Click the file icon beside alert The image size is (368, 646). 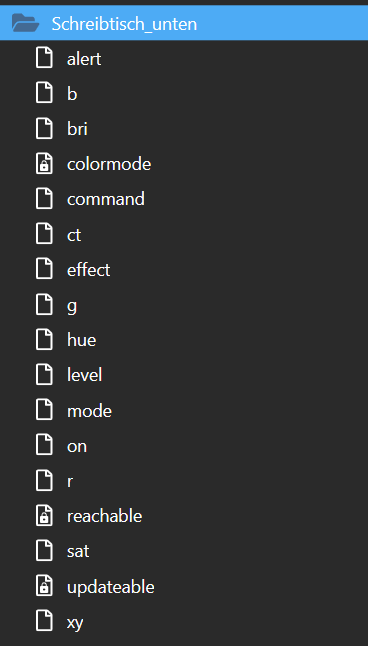[44, 58]
